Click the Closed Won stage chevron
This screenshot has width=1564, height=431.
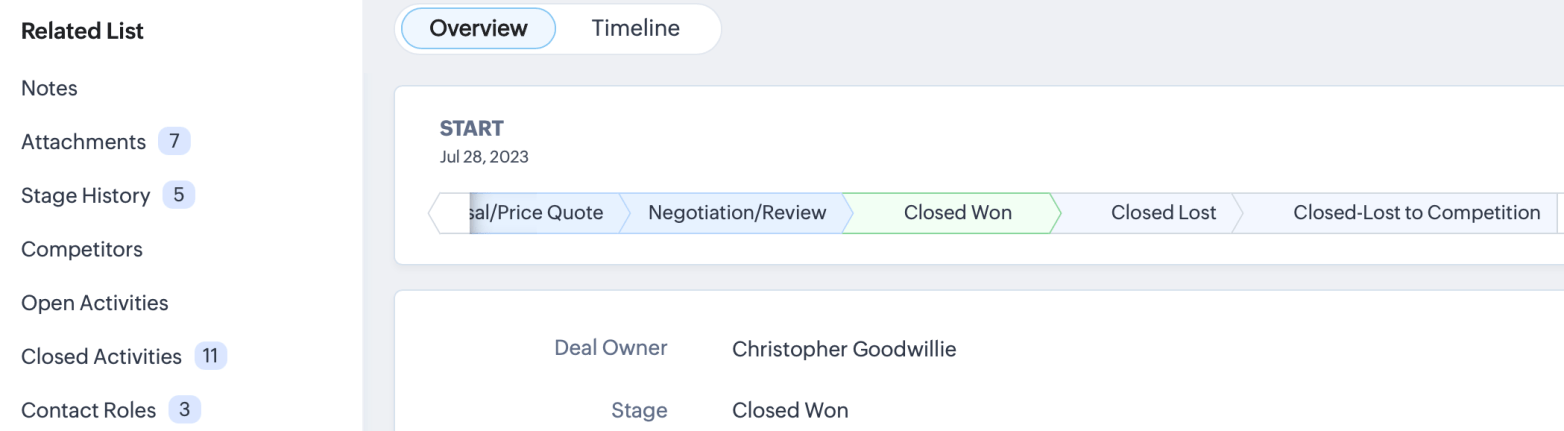pyautogui.click(x=957, y=213)
